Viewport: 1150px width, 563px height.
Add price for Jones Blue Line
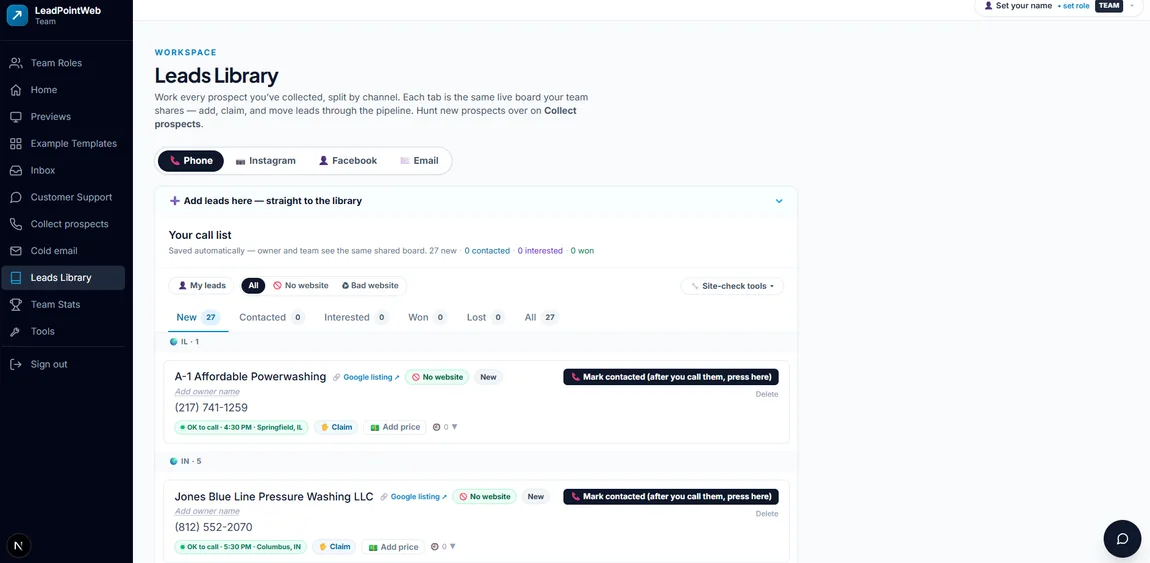pos(393,547)
